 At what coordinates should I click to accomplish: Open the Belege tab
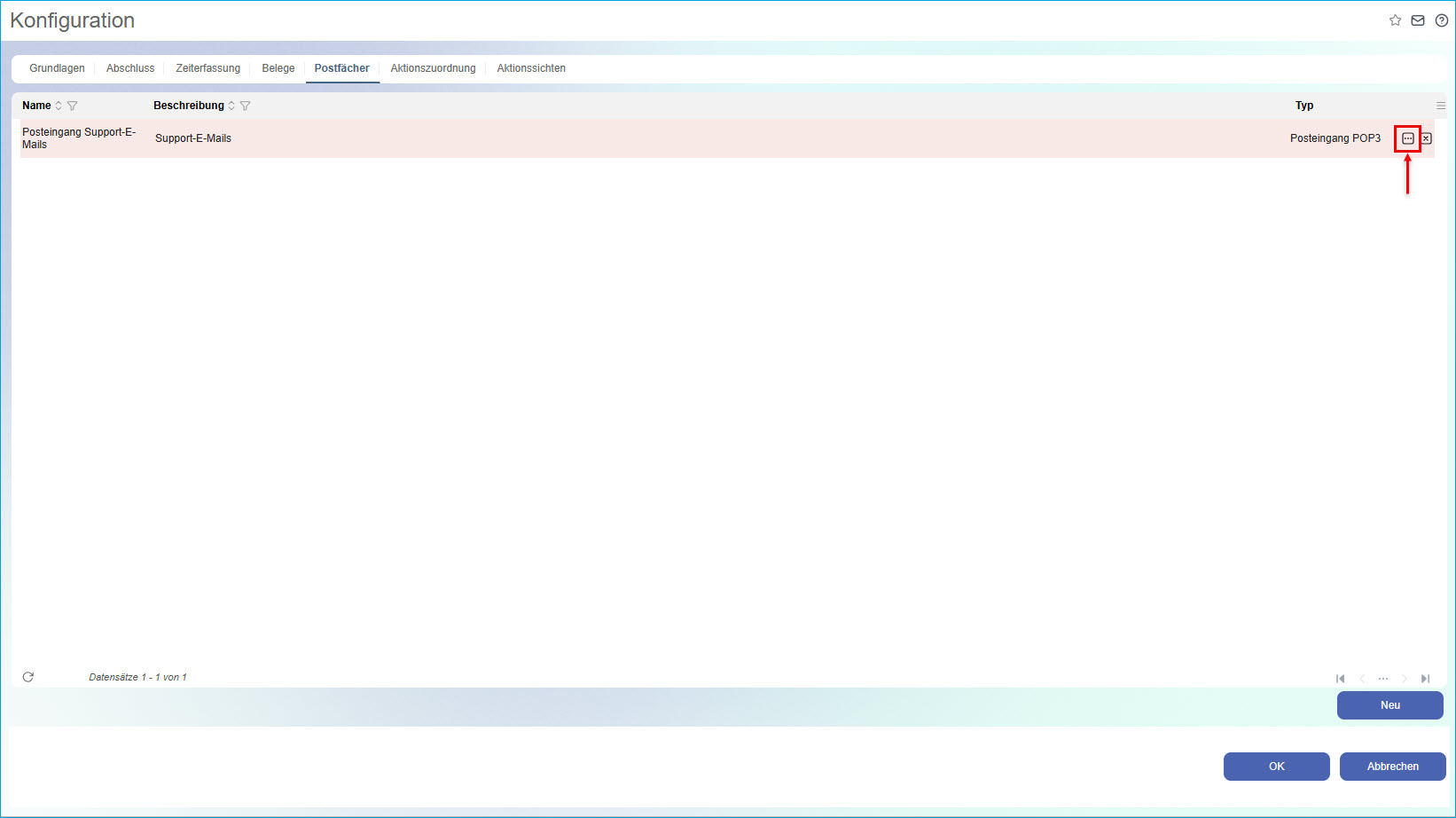[x=278, y=68]
